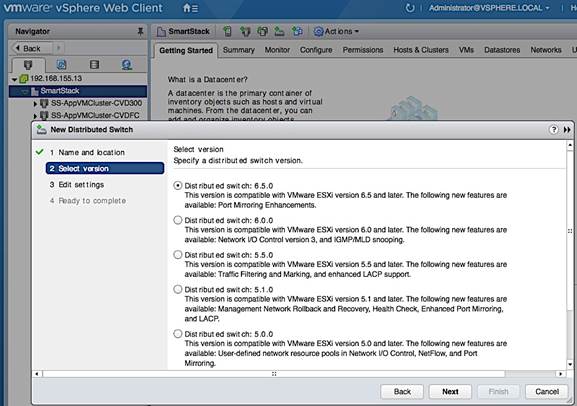Viewport: 577px width, 406px height.
Task: Click dialog vertical scrollbar up arrow
Action: pyautogui.click(x=570, y=145)
